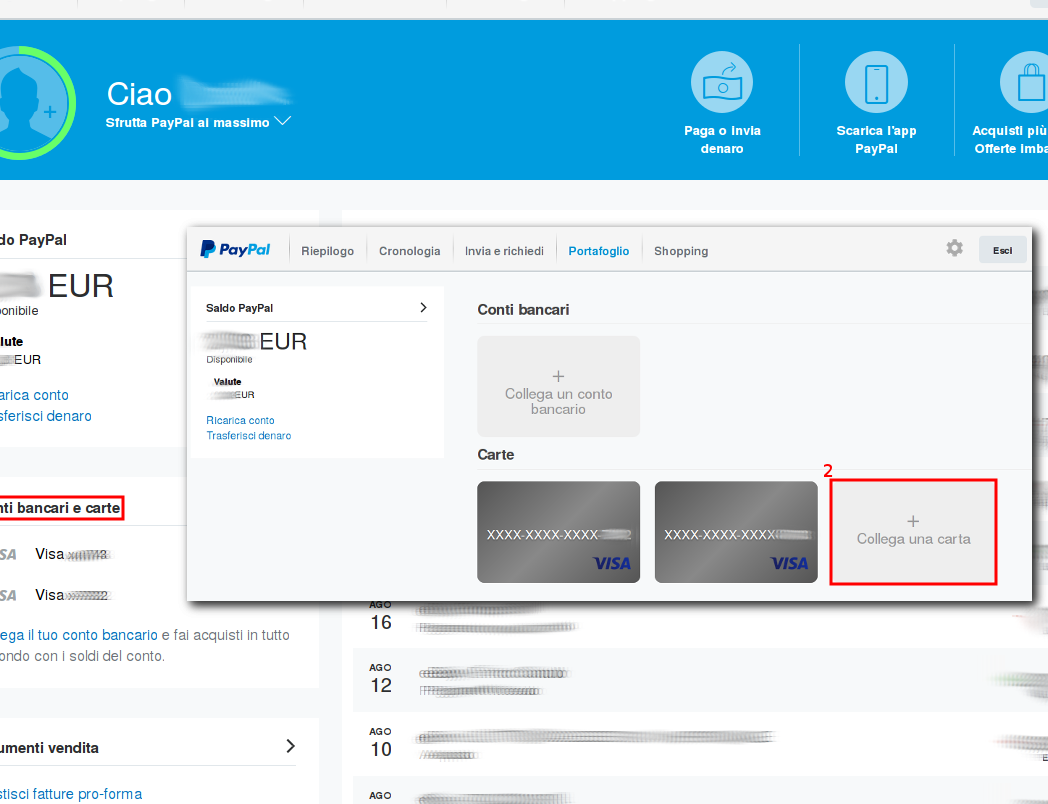Click Trasferisci denaro link on background page

(45, 416)
